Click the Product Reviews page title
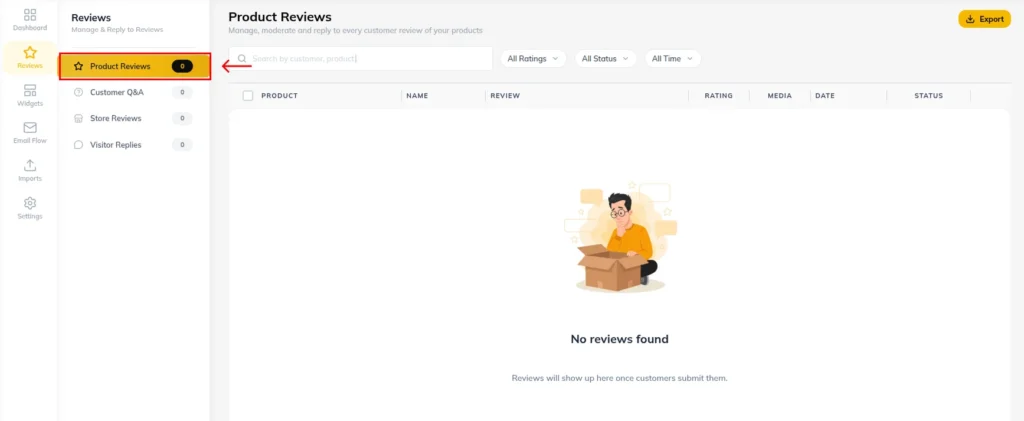This screenshot has width=1024, height=421. click(280, 17)
